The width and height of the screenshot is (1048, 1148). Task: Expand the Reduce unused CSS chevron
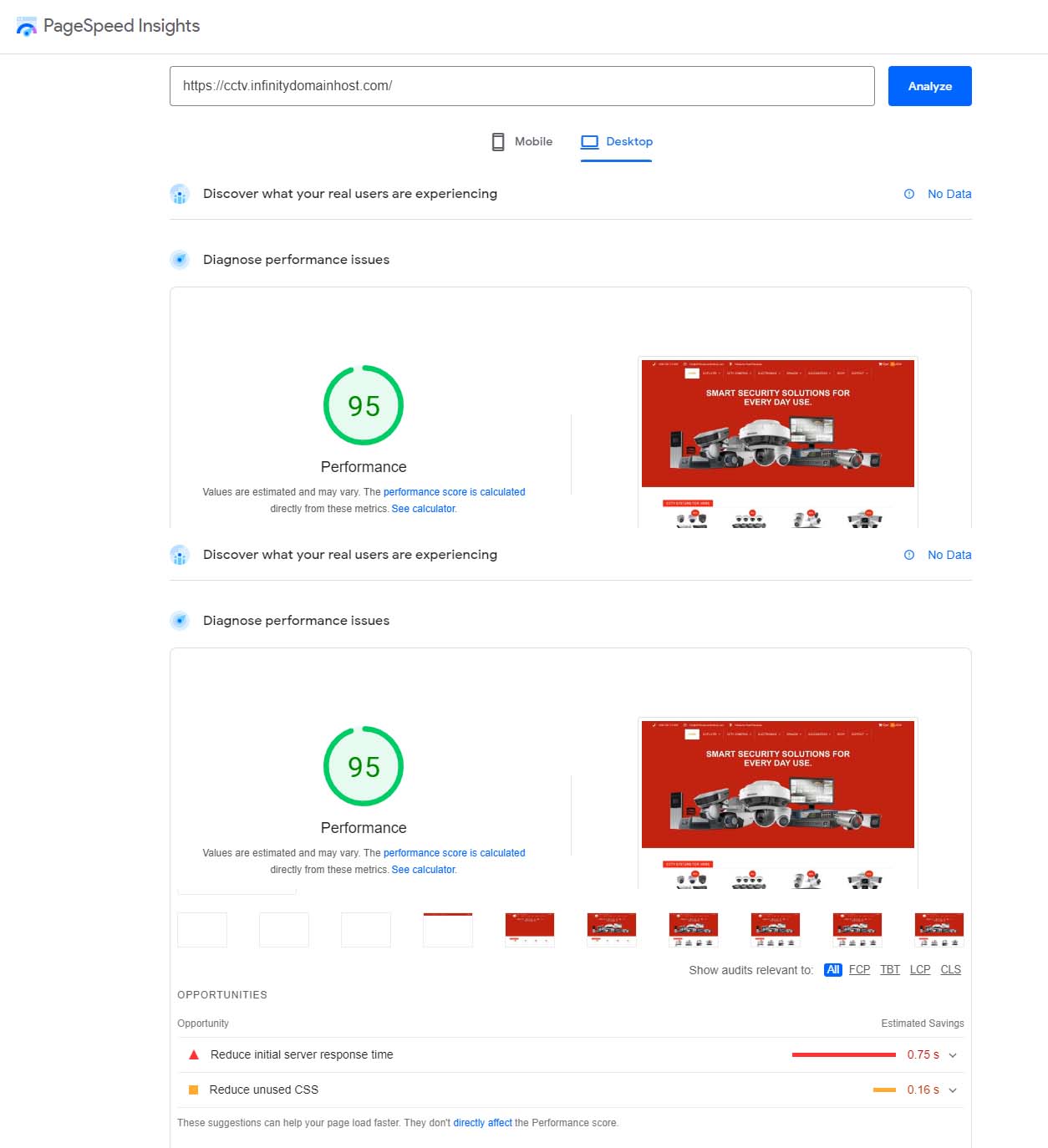point(953,1090)
